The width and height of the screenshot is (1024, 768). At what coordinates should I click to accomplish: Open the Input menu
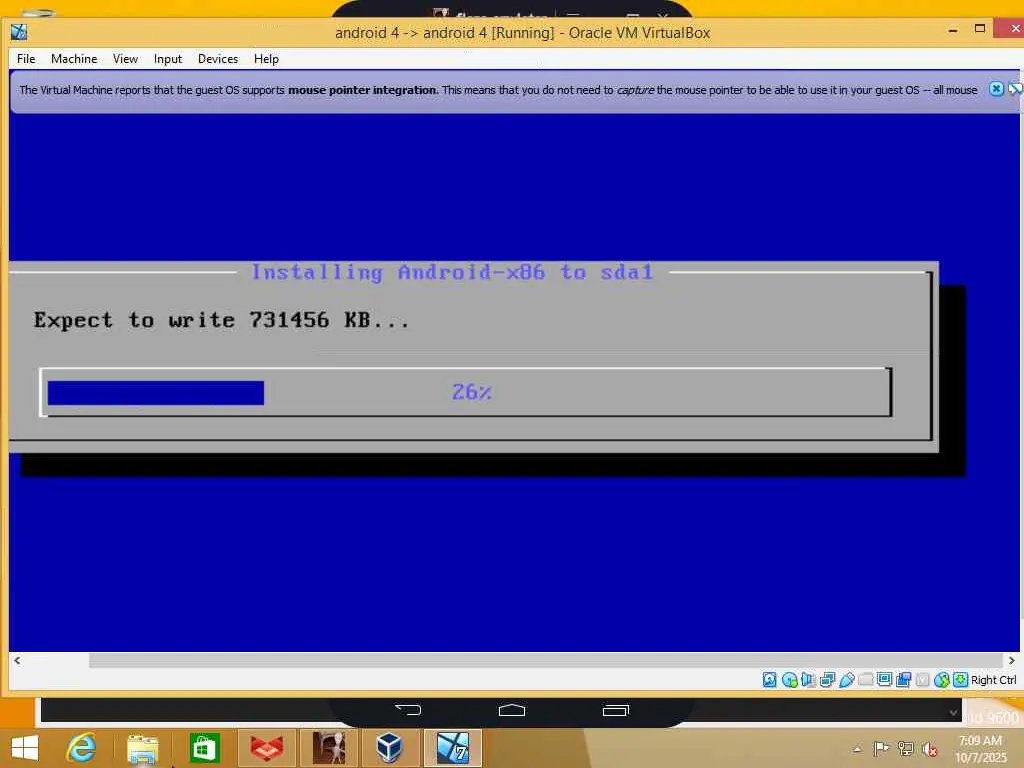pyautogui.click(x=168, y=59)
